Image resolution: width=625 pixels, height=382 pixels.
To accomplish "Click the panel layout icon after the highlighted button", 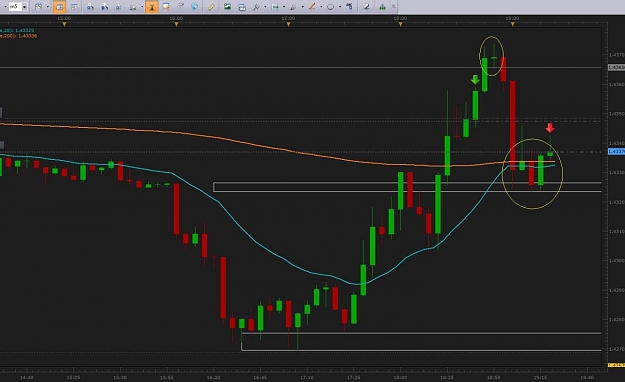I will [x=74, y=6].
